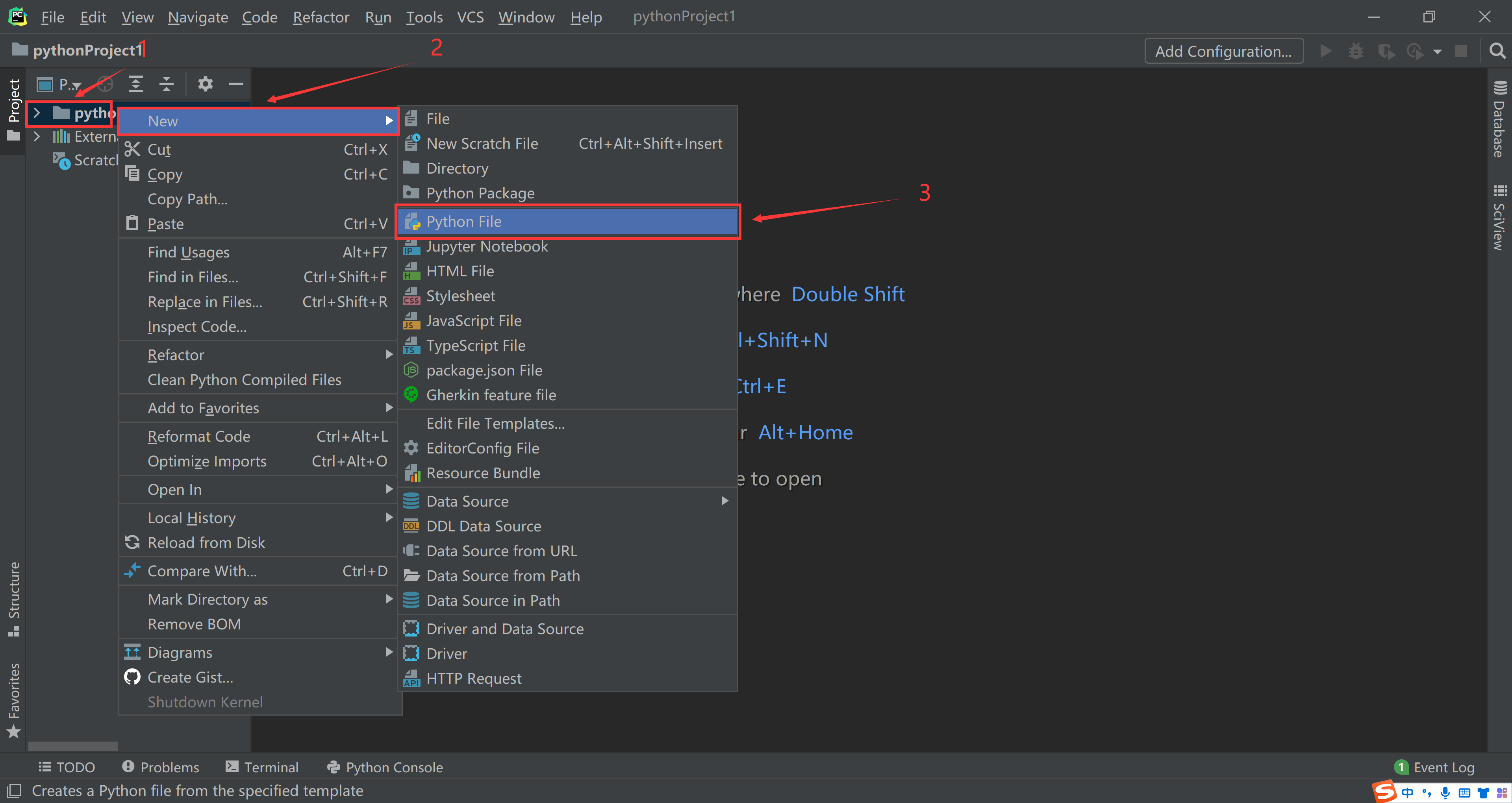Open the TODO tool window
This screenshot has width=1512, height=803.
pyautogui.click(x=66, y=767)
